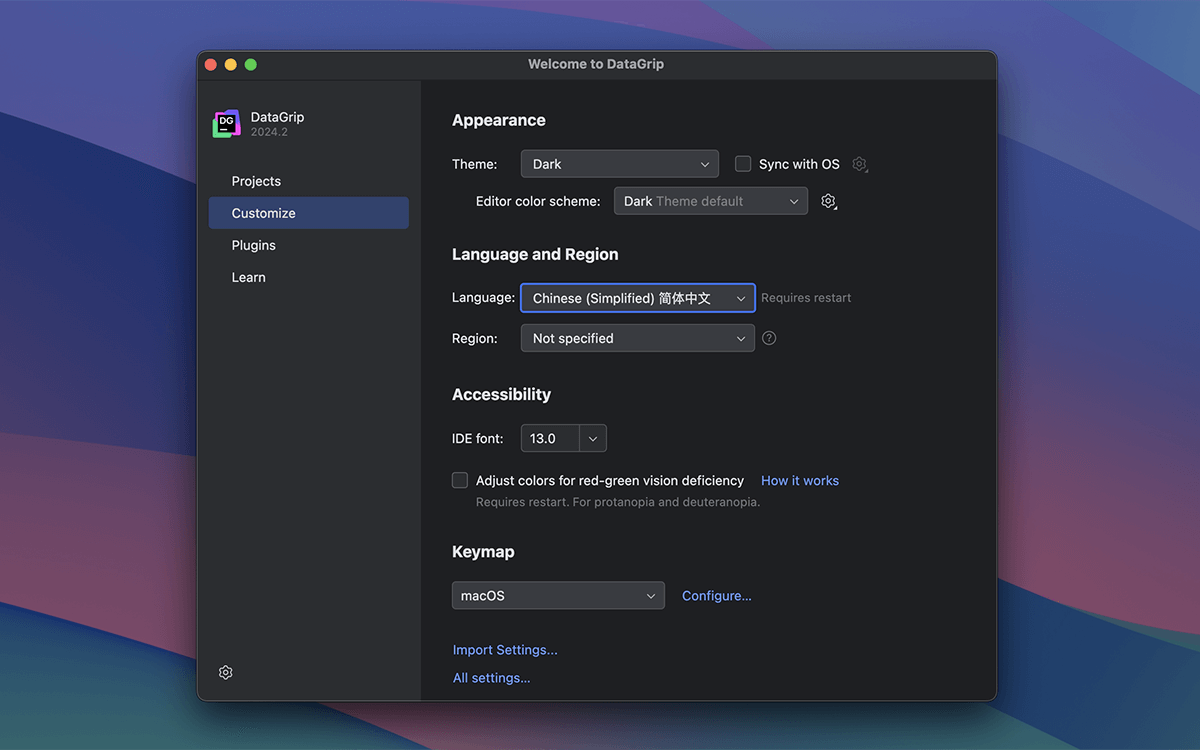Click the Editor color scheme: label

538,201
